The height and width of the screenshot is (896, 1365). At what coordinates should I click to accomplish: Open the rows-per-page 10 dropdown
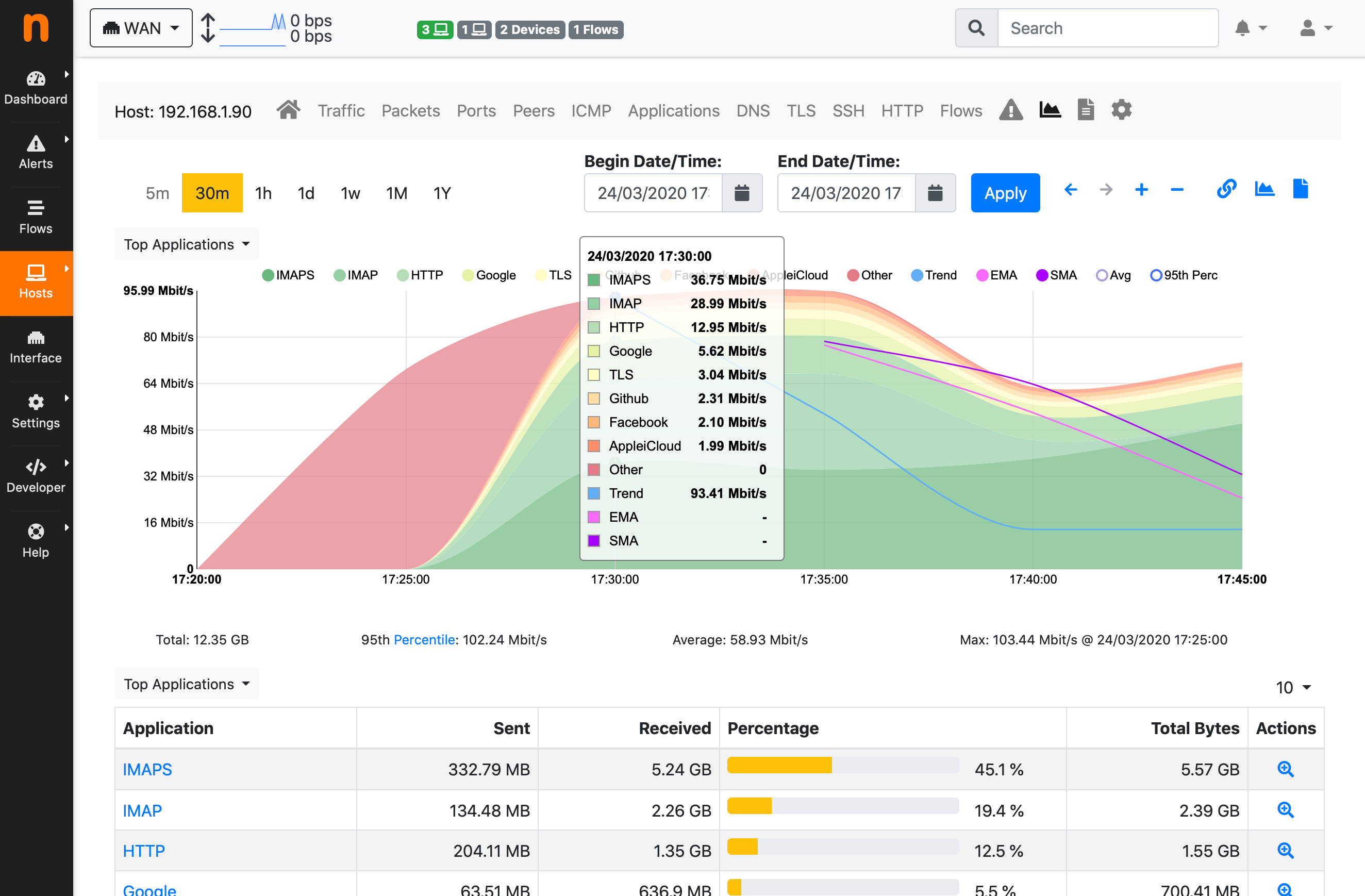pyautogui.click(x=1293, y=687)
